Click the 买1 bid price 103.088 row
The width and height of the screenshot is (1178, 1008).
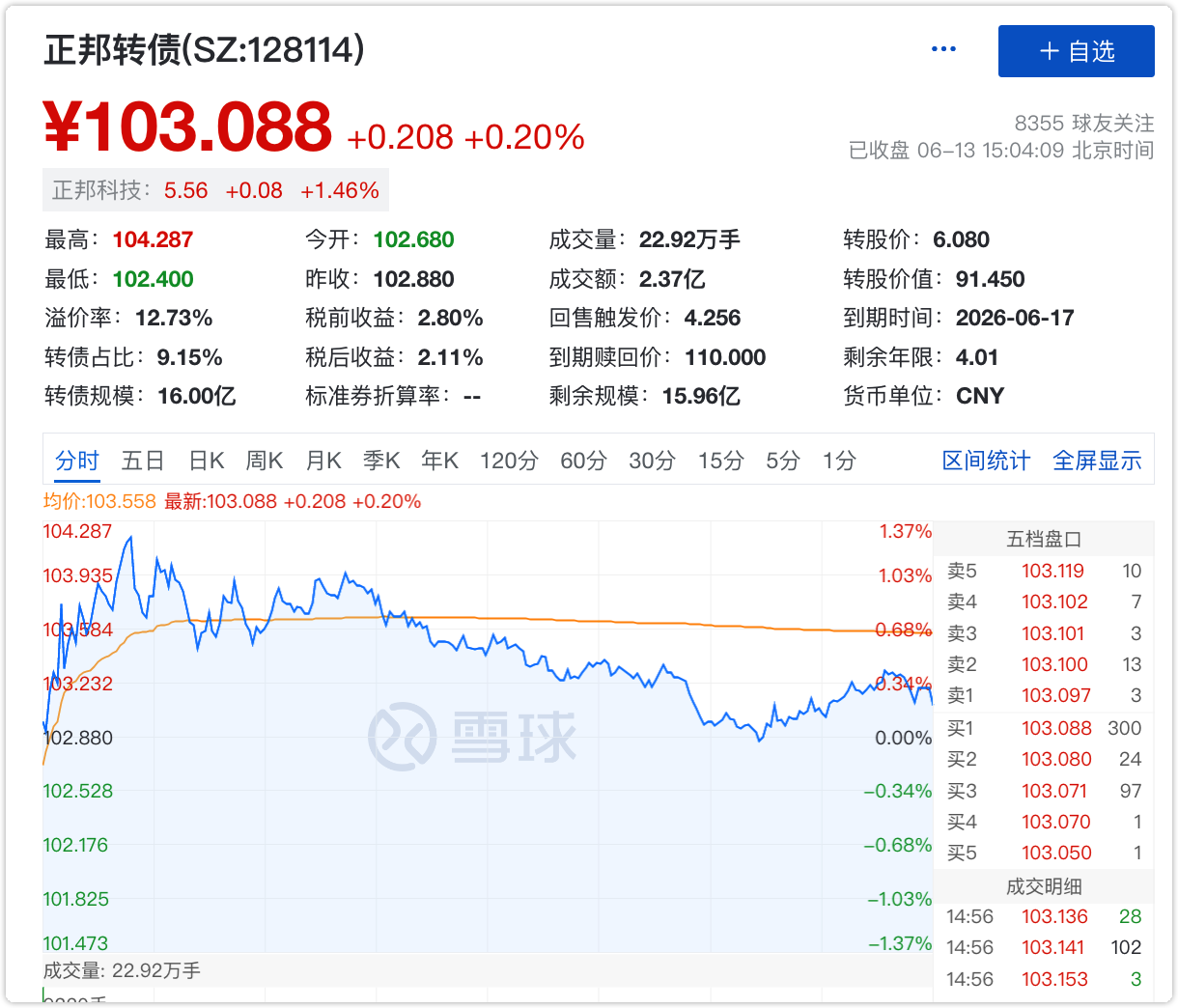(1044, 728)
